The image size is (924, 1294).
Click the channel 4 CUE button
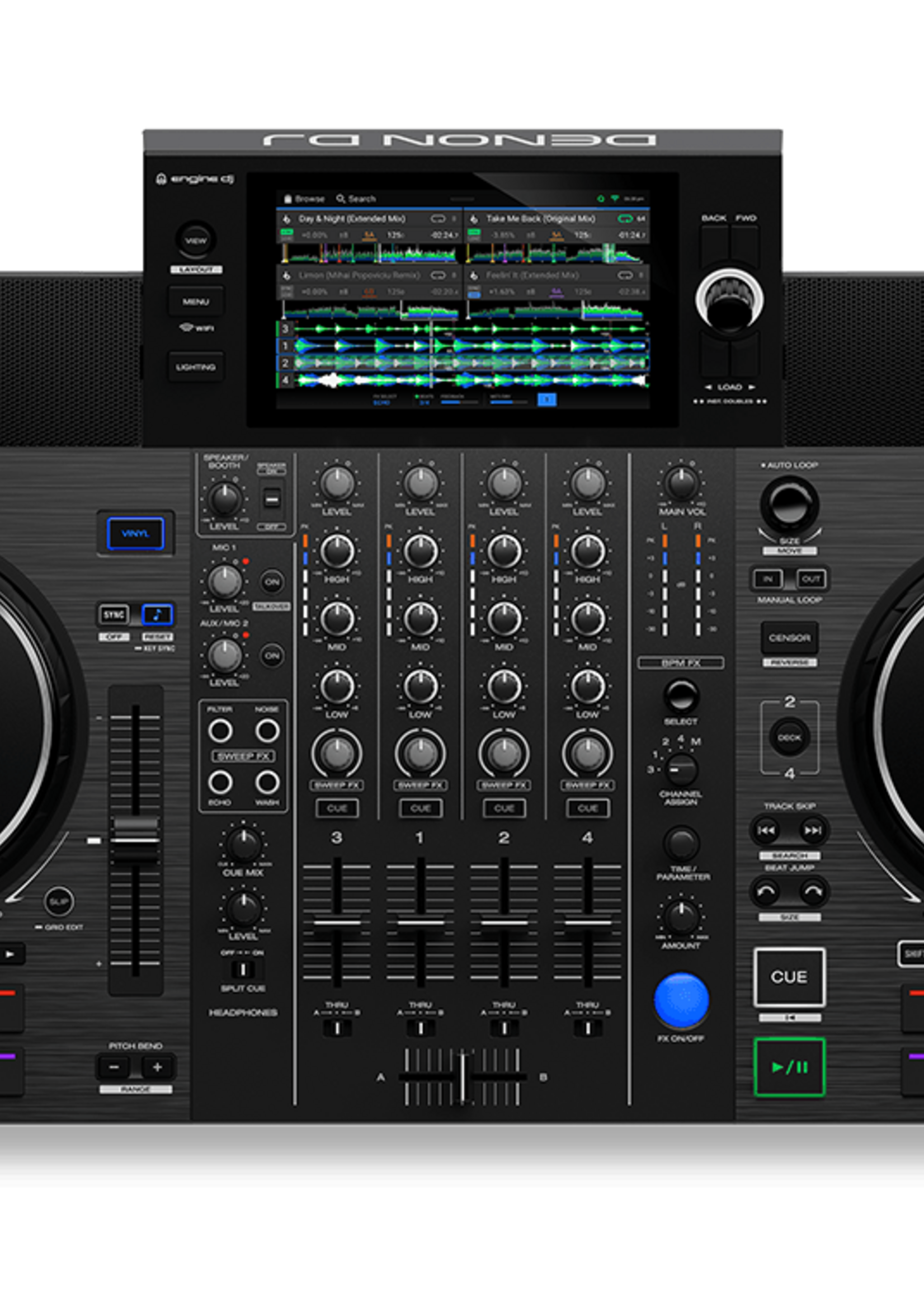[588, 808]
